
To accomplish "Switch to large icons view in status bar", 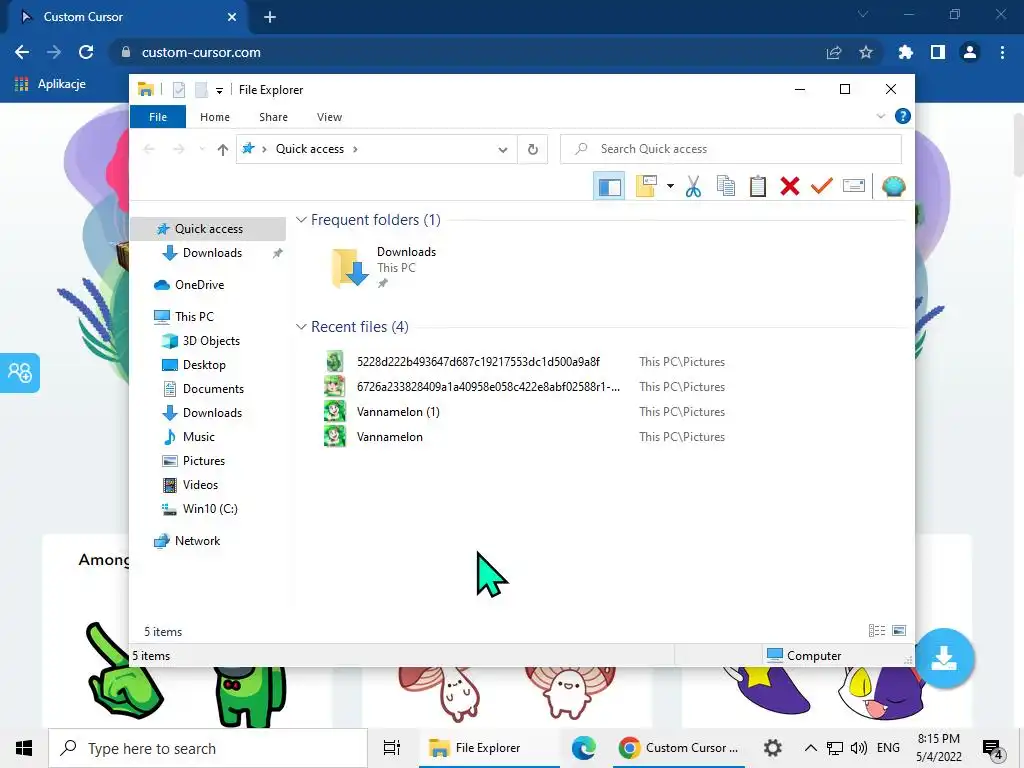I will 899,631.
